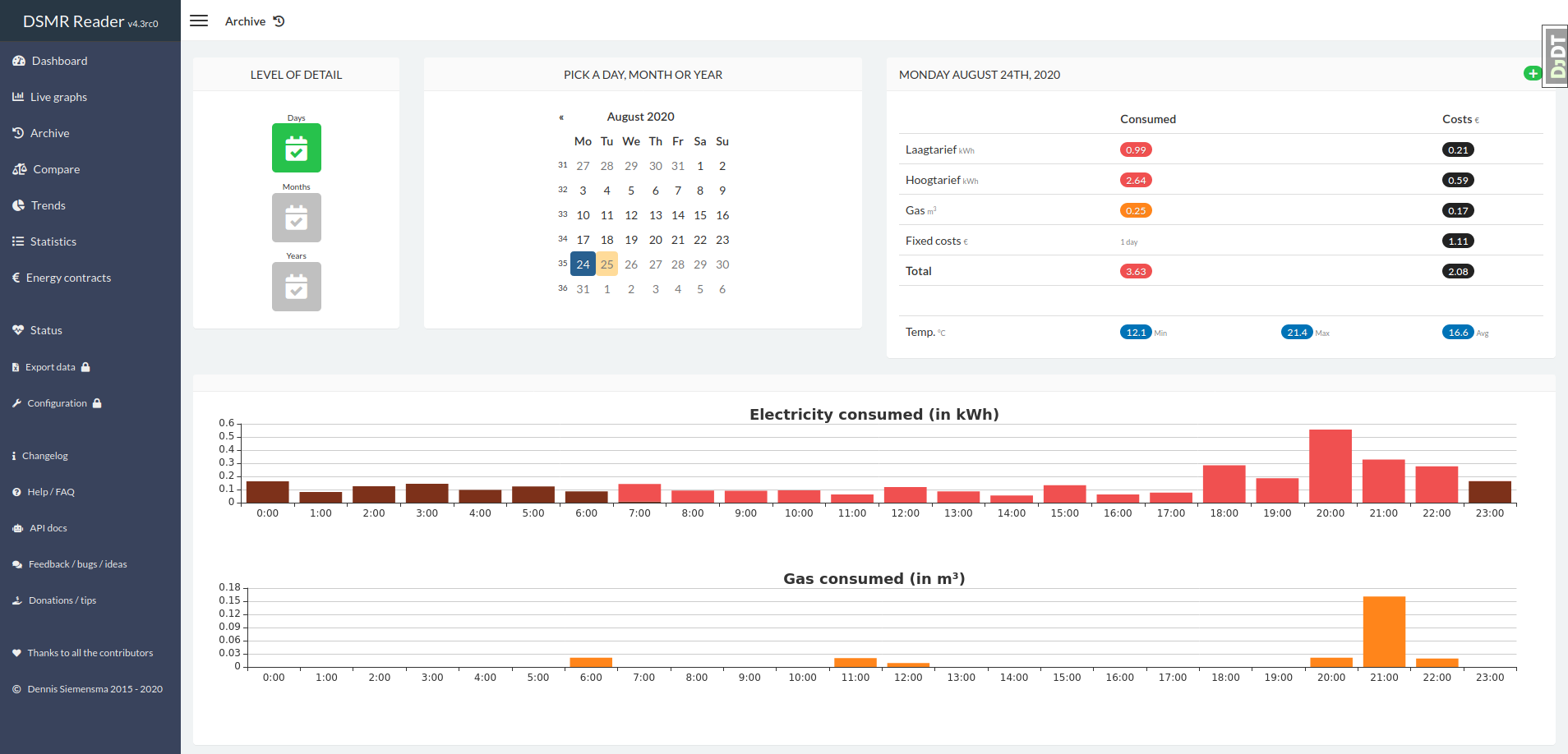The height and width of the screenshot is (754, 1568).
Task: Click the August 2020 calendar title
Action: (x=641, y=117)
